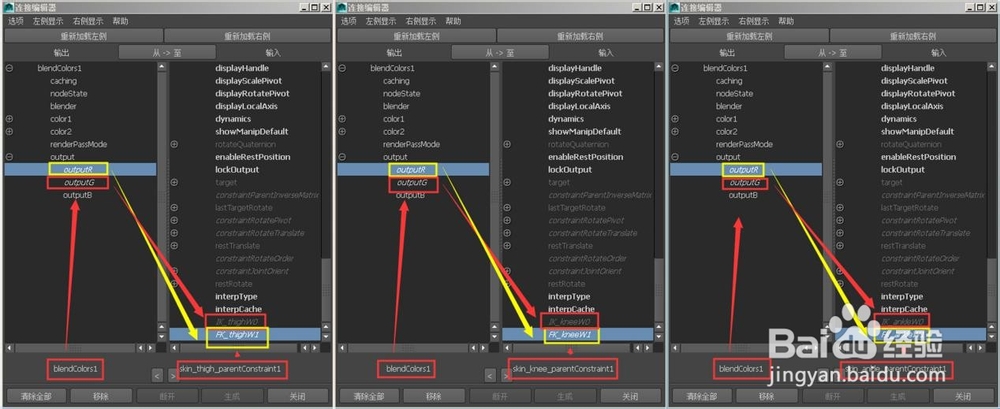Collapse output attribute in knee constraint window

pos(342,157)
